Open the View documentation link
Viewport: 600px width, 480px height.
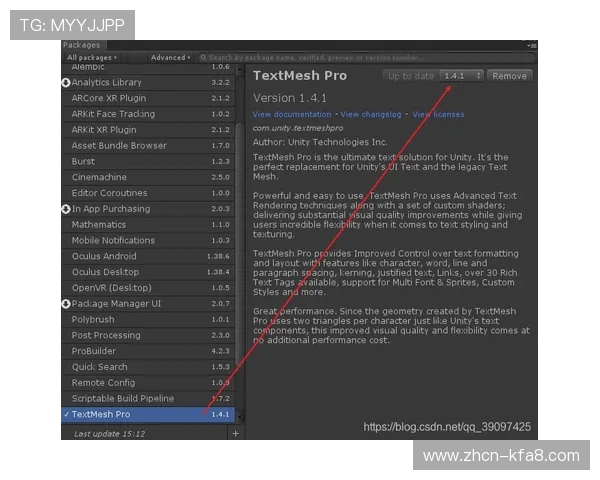(292, 115)
